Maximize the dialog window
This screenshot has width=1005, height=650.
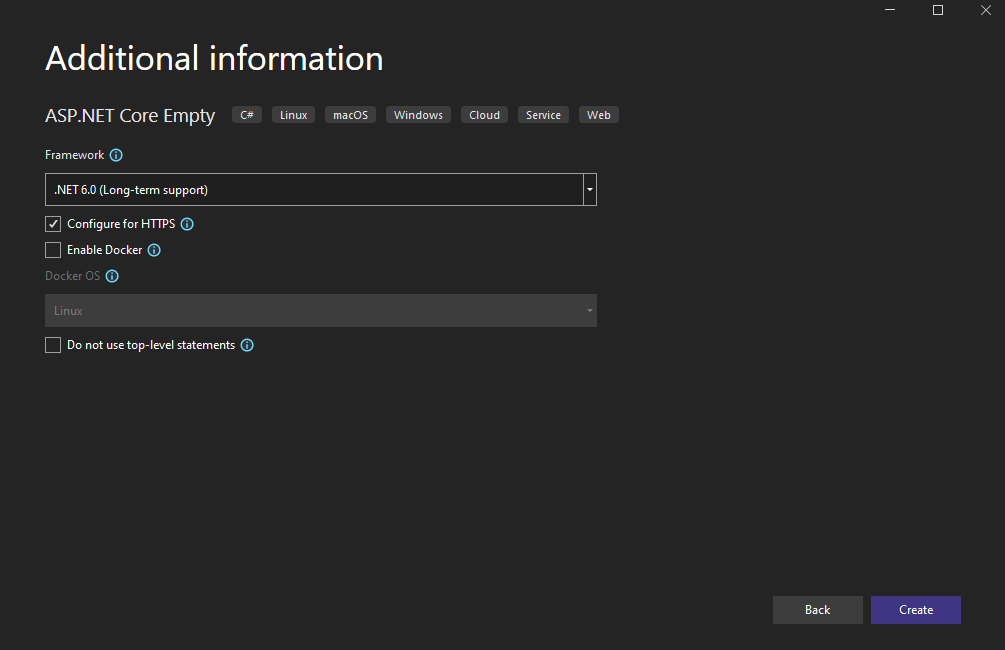click(938, 10)
